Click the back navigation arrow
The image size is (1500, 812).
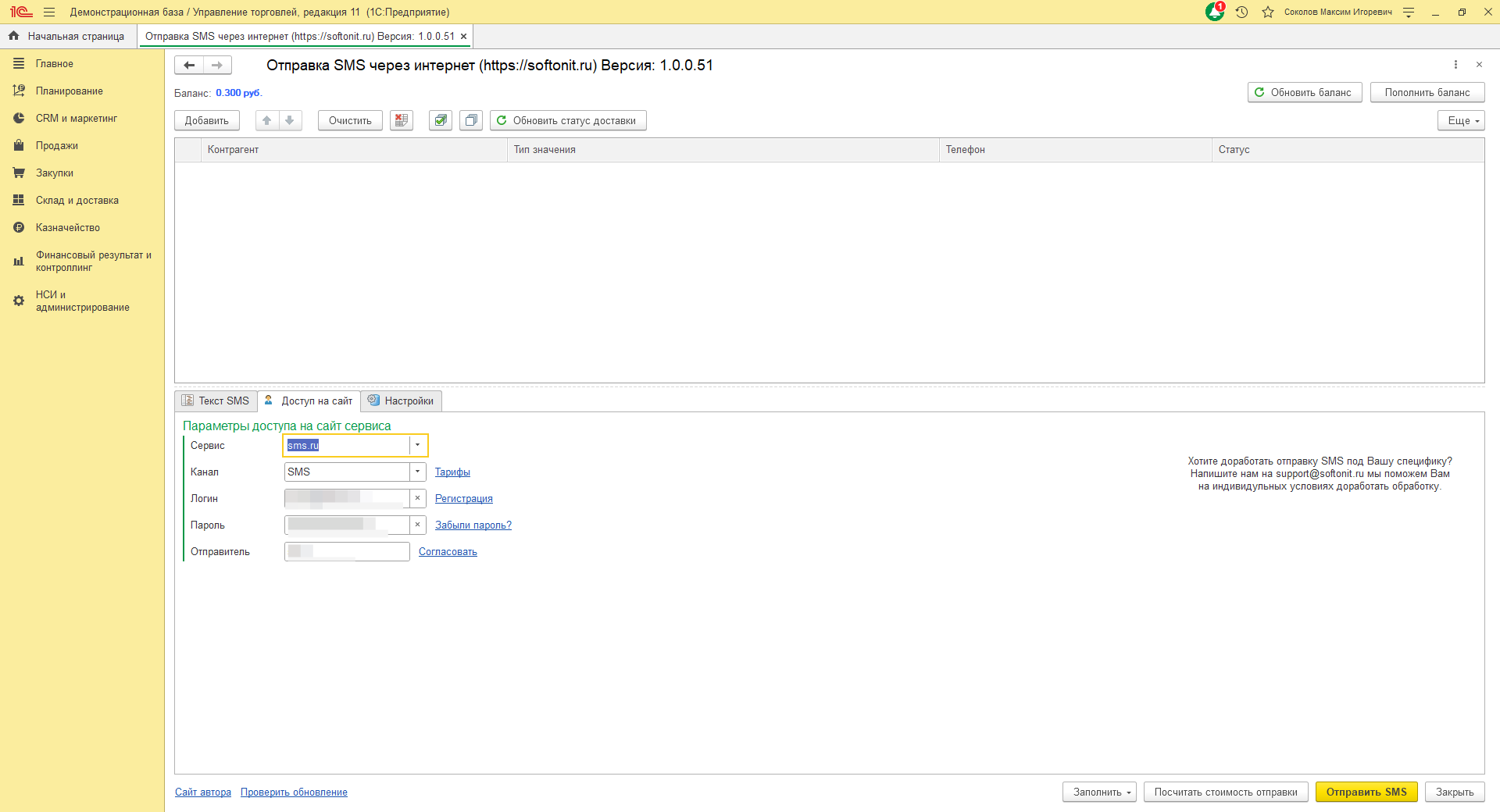(189, 66)
